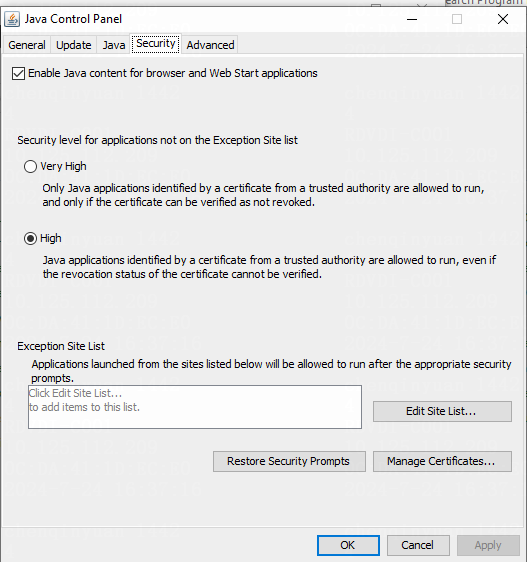Minimize the Java Control Panel window
The width and height of the screenshot is (527, 562).
point(412,19)
